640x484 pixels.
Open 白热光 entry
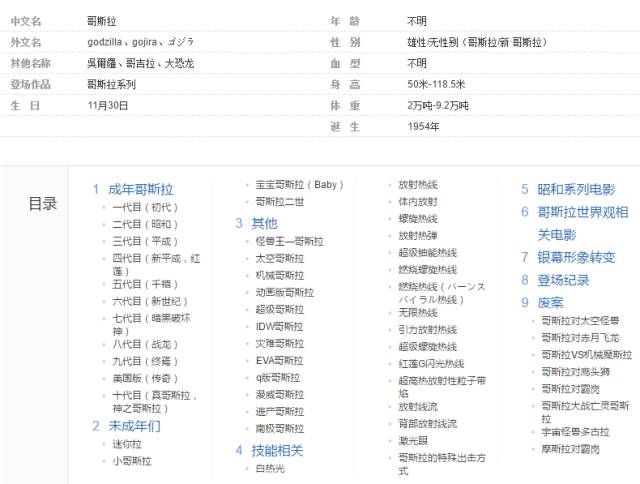270,469
